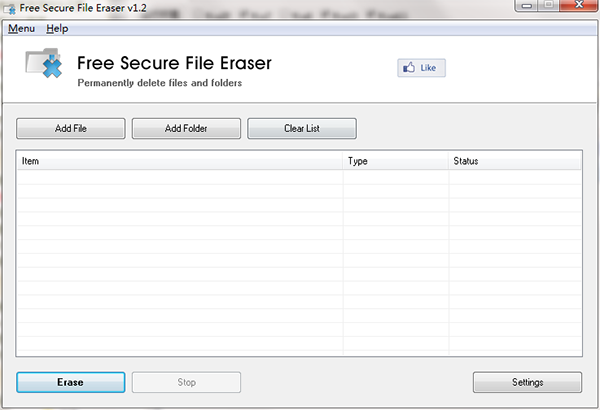Click the small title bar app icon

tap(9, 8)
